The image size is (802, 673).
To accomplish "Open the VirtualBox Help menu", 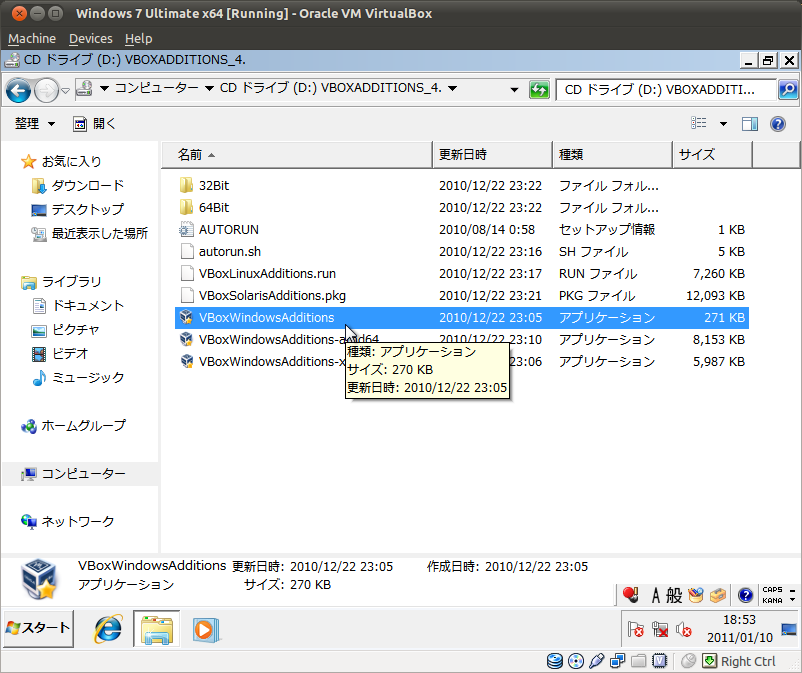I will point(139,39).
